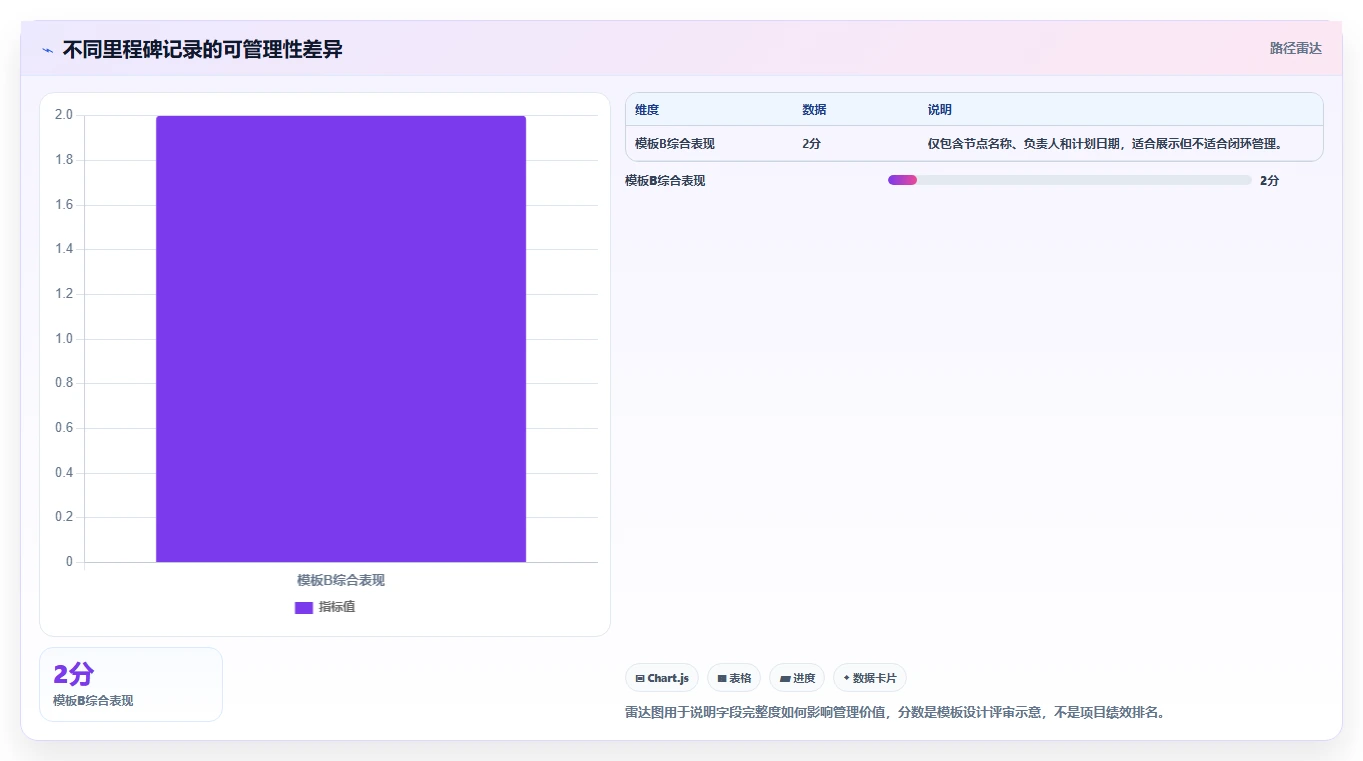Click the footer note about 雷达图
Image resolution: width=1363 pixels, height=761 pixels.
pyautogui.click(x=895, y=713)
